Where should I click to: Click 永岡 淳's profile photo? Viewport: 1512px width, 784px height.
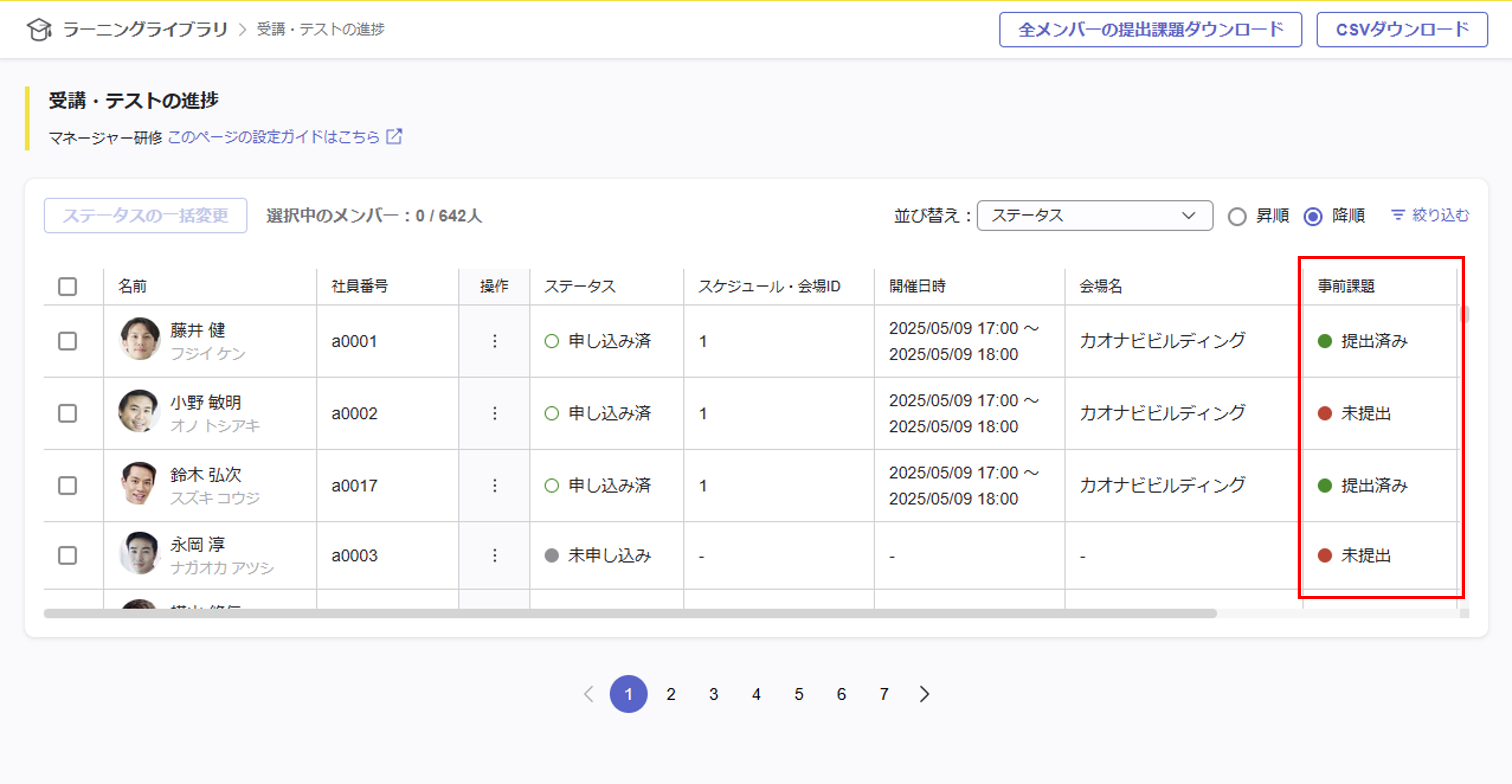coord(139,553)
